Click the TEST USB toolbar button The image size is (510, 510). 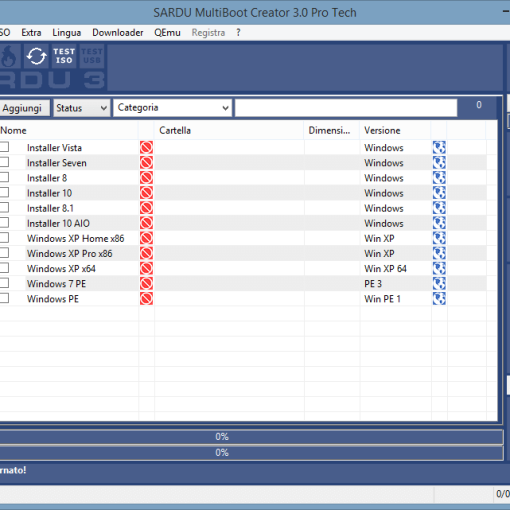click(x=92, y=56)
